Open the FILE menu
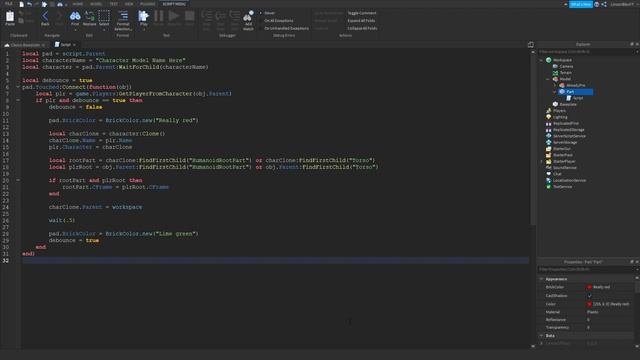The height and width of the screenshot is (360, 640). click(9, 4)
